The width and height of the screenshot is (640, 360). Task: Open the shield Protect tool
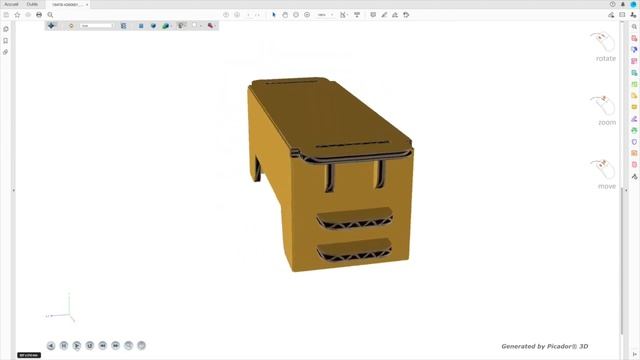pyautogui.click(x=634, y=142)
